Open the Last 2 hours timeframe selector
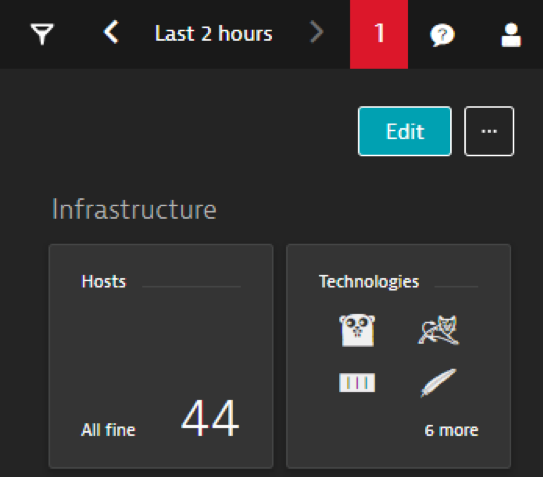543x477 pixels. point(214,33)
